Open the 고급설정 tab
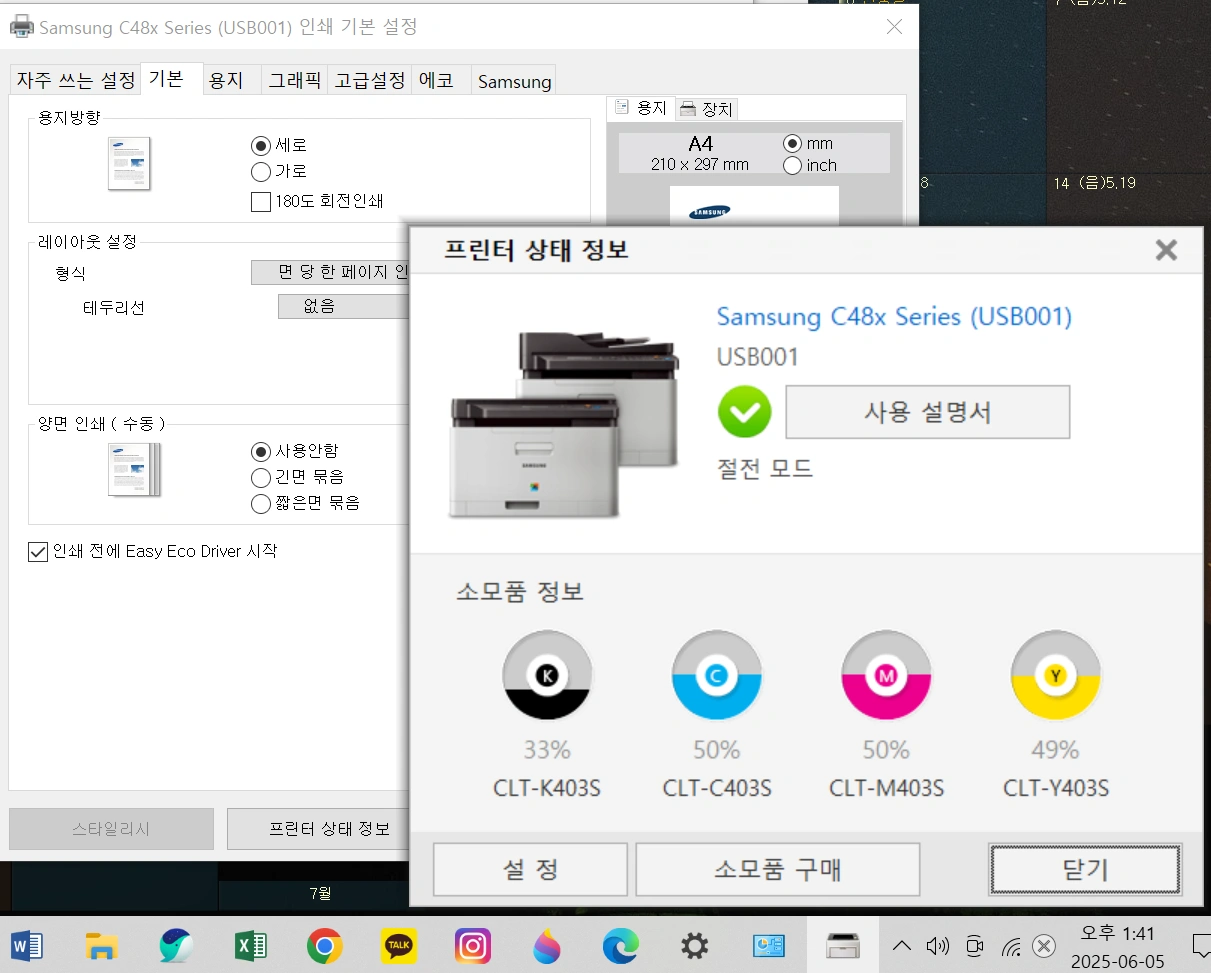 (x=370, y=80)
